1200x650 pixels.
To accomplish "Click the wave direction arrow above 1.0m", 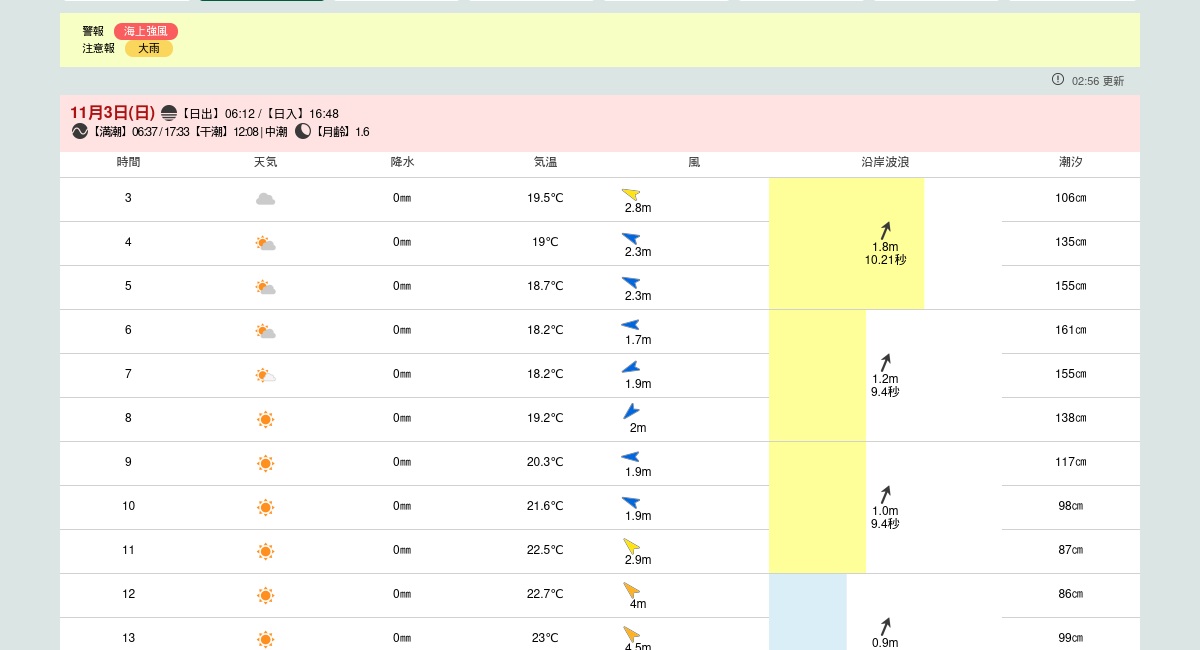I will [885, 494].
